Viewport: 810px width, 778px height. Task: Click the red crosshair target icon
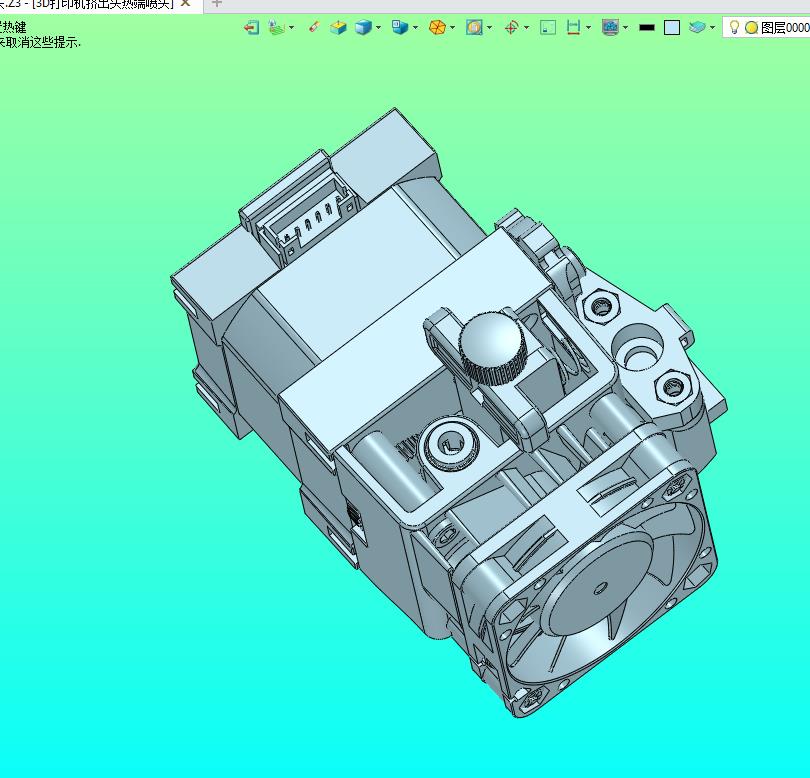point(511,27)
